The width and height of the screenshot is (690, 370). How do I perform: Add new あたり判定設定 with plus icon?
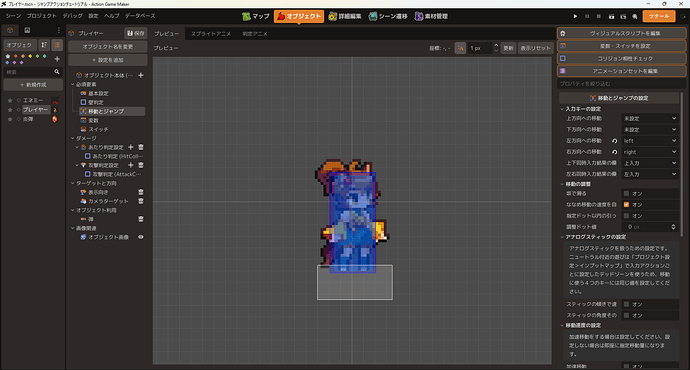coord(131,147)
